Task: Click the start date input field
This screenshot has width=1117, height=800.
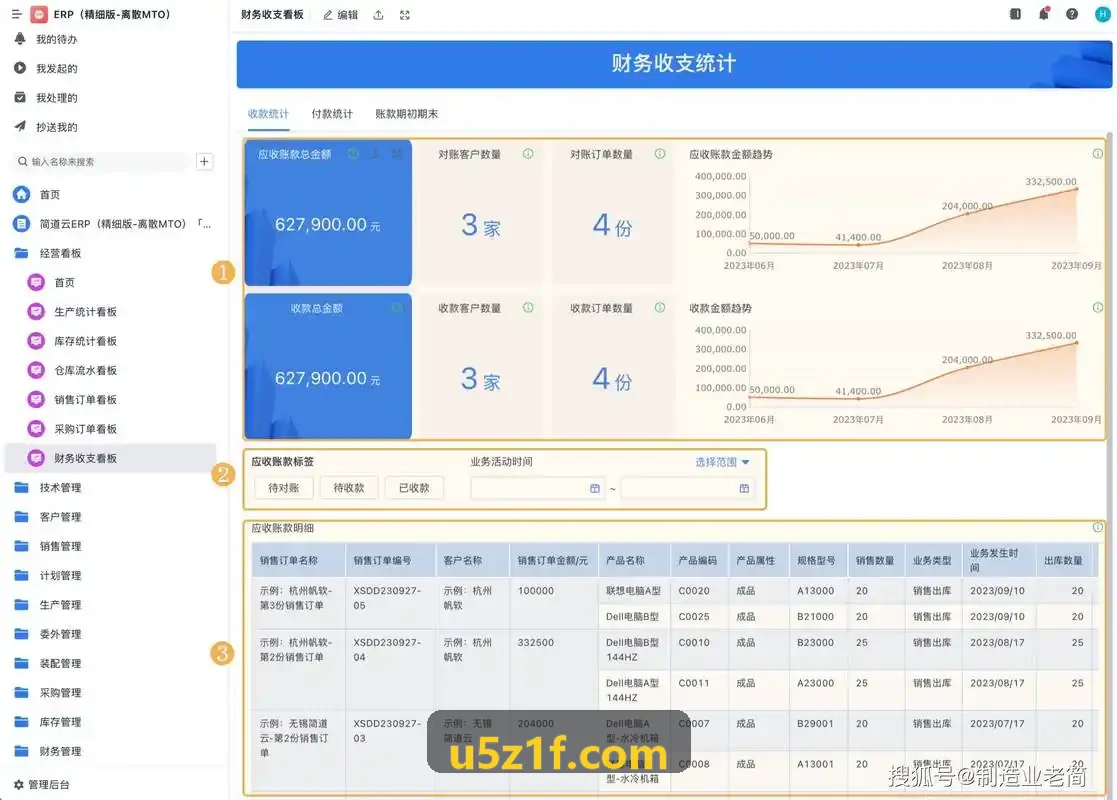Action: [538, 488]
